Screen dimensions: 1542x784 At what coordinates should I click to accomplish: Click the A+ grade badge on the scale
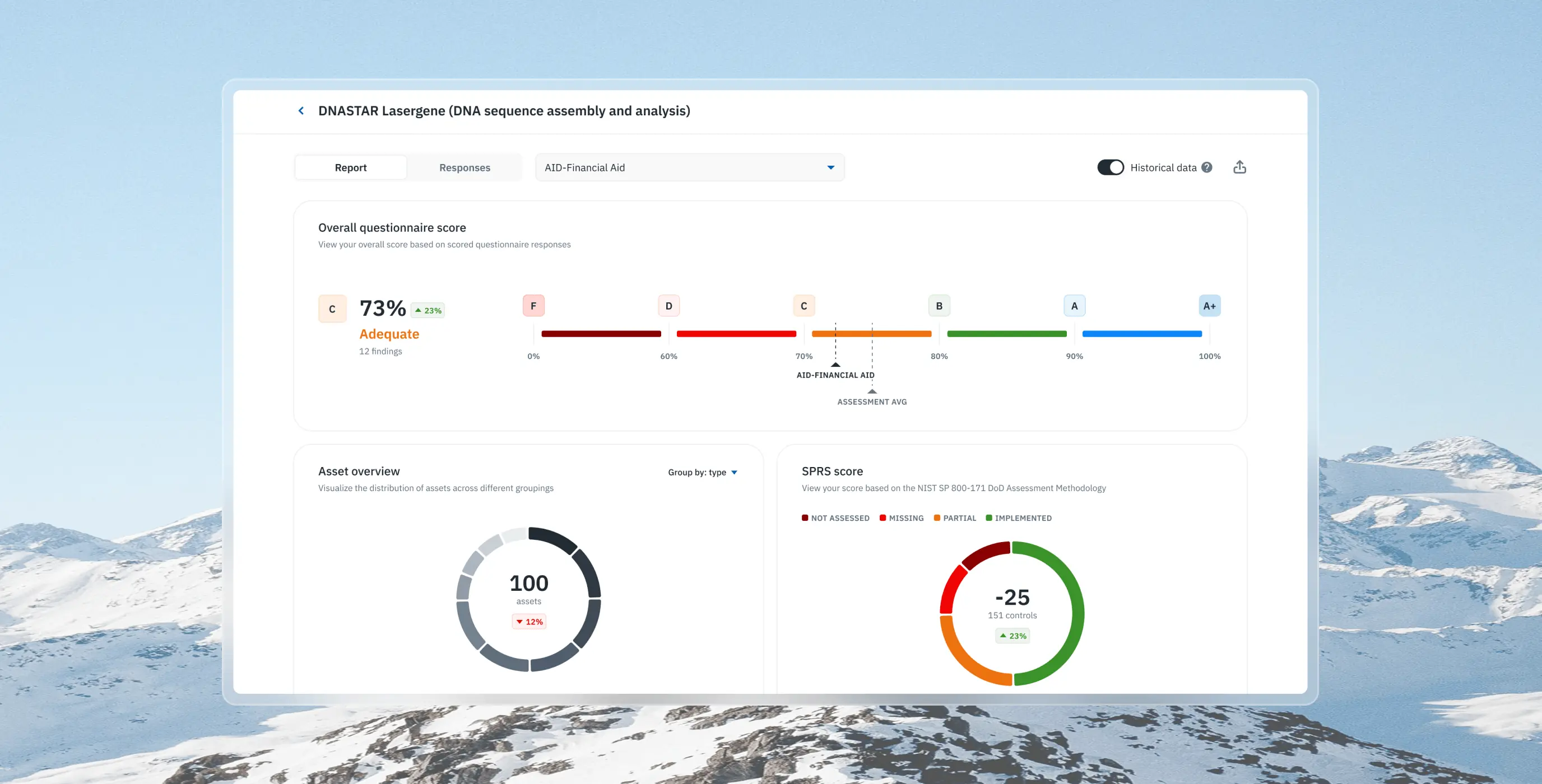click(1209, 305)
